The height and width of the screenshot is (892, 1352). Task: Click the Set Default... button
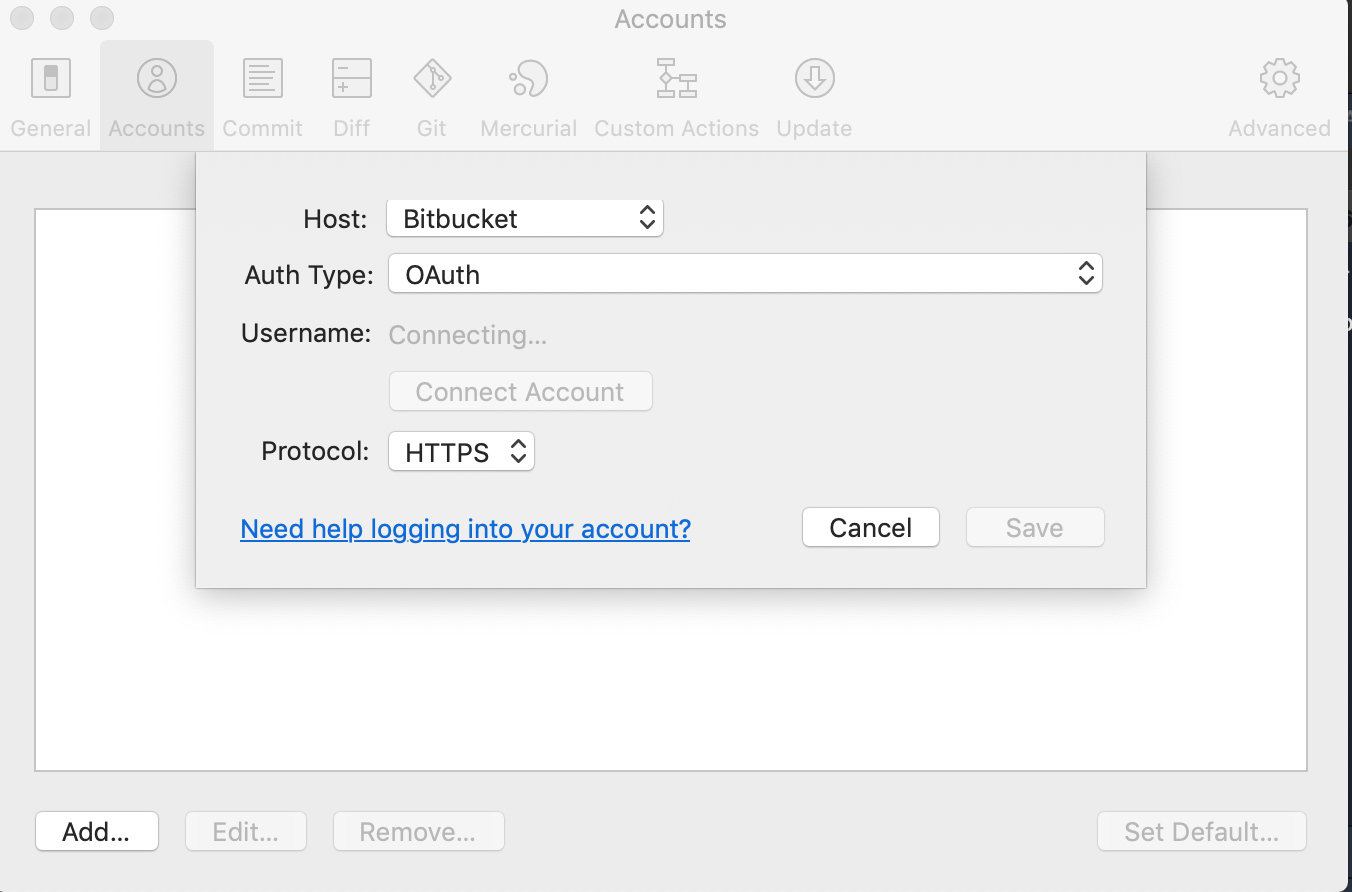(x=1202, y=832)
